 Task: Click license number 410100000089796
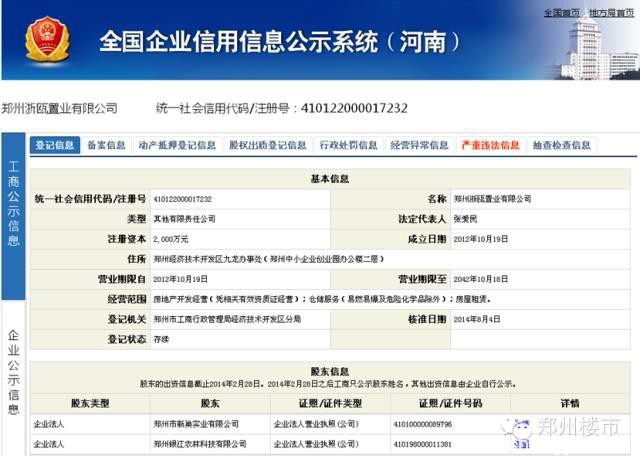coord(422,424)
